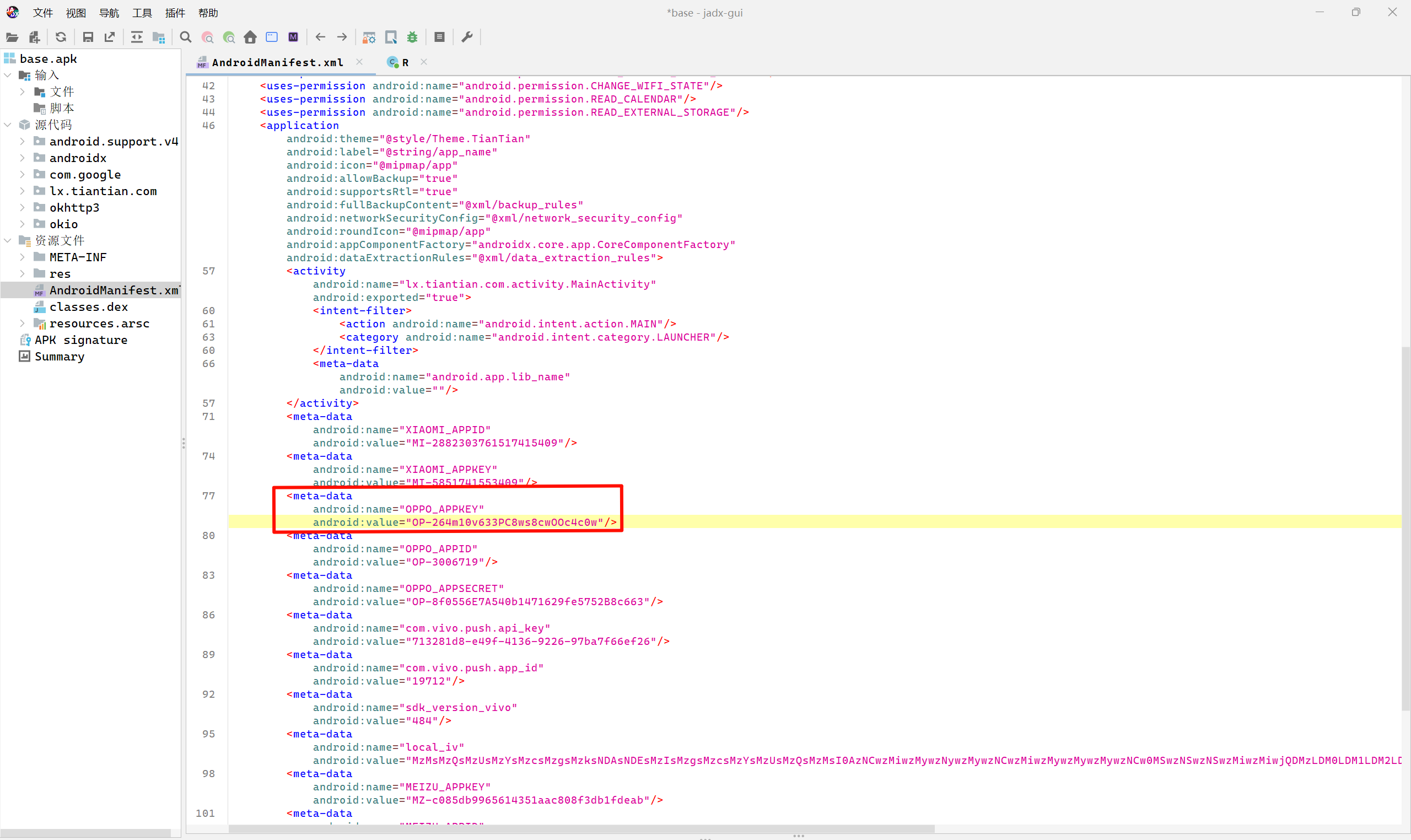This screenshot has width=1411, height=840.
Task: Navigate back with left arrow
Action: click(320, 37)
